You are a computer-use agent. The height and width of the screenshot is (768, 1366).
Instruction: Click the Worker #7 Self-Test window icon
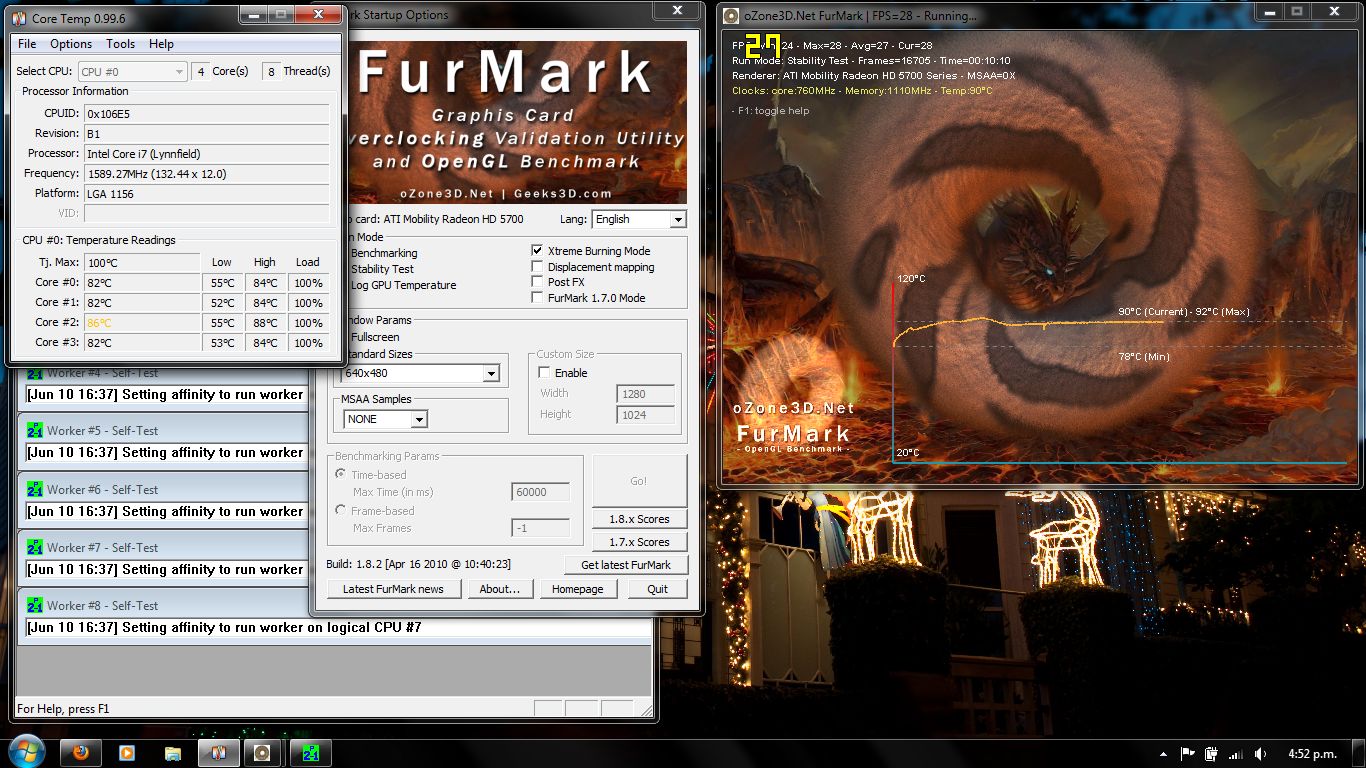[x=35, y=548]
